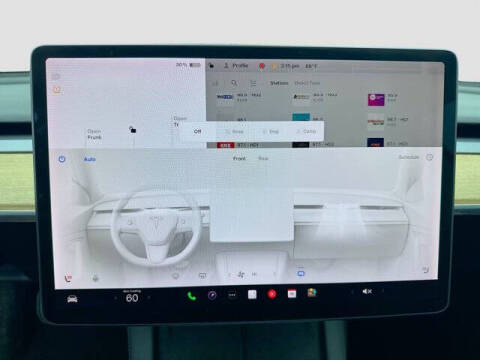Tap the padlock icon on the car
This screenshot has width=480, height=360.
click(132, 129)
